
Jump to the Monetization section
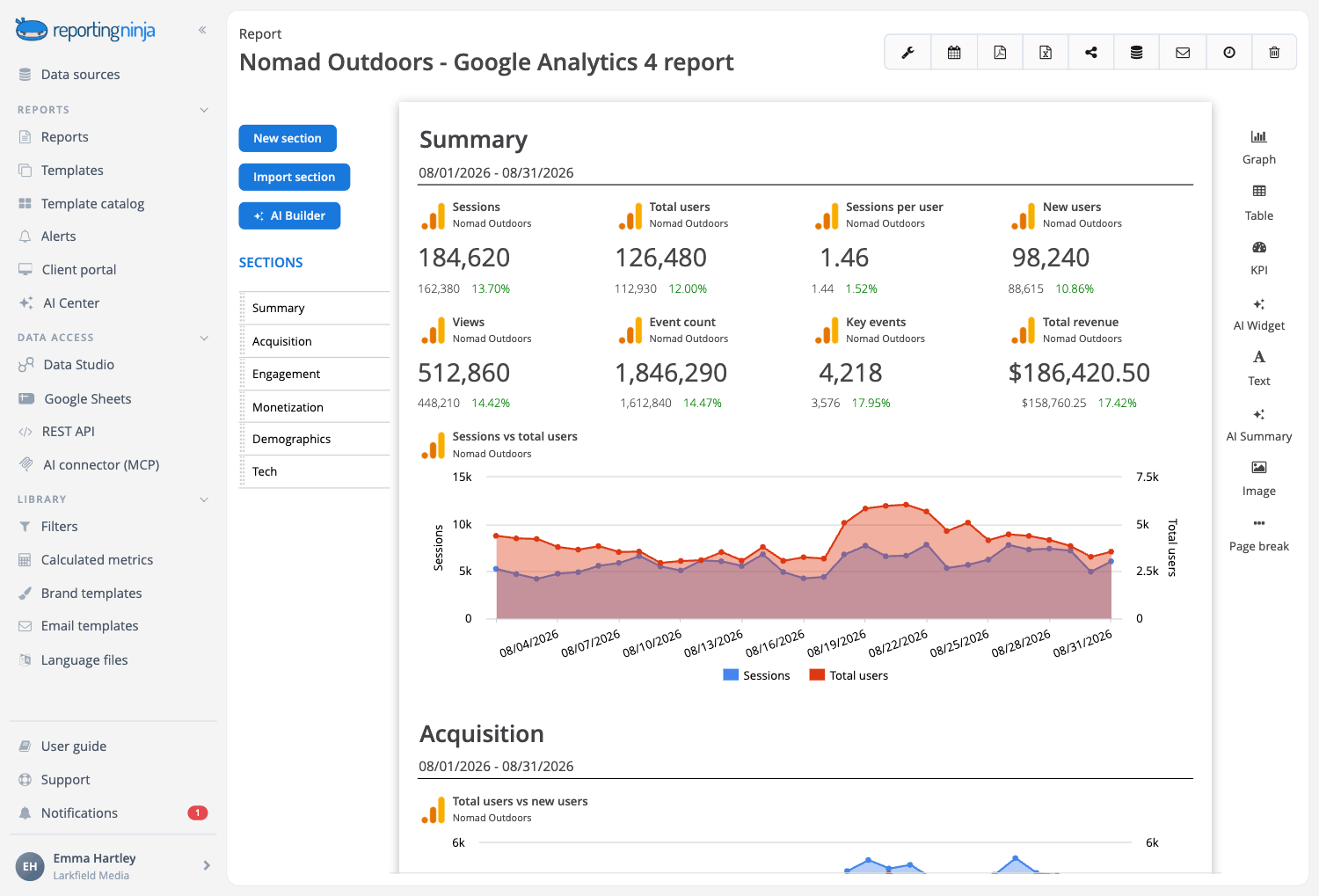pos(316,407)
